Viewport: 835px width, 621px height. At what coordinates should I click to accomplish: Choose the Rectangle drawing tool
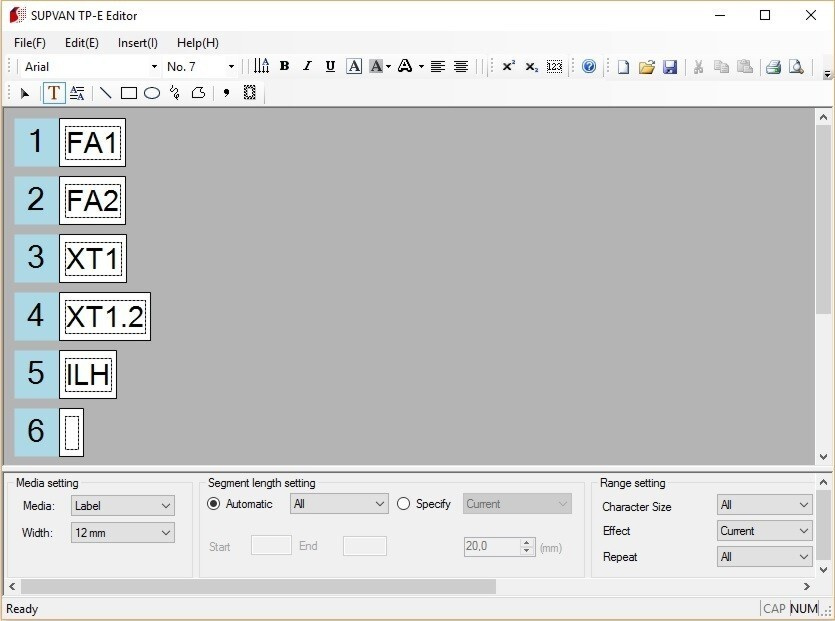pyautogui.click(x=129, y=93)
